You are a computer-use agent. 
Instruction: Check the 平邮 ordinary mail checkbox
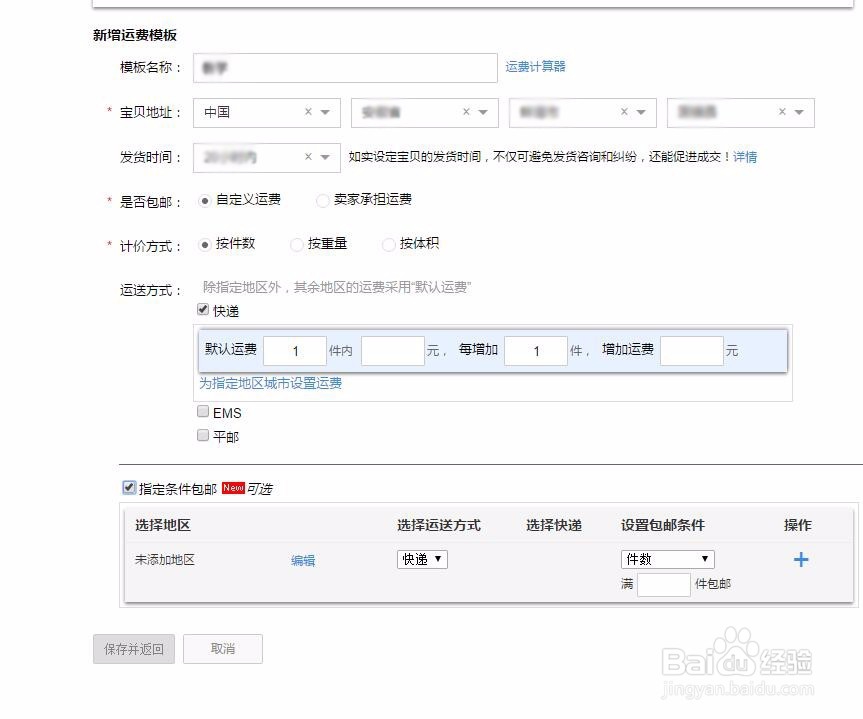[203, 434]
